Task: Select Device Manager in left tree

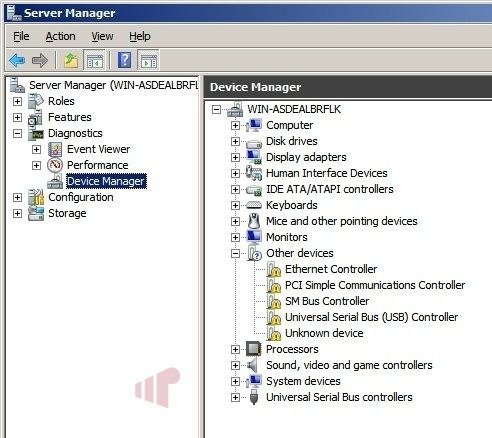Action: click(x=106, y=181)
